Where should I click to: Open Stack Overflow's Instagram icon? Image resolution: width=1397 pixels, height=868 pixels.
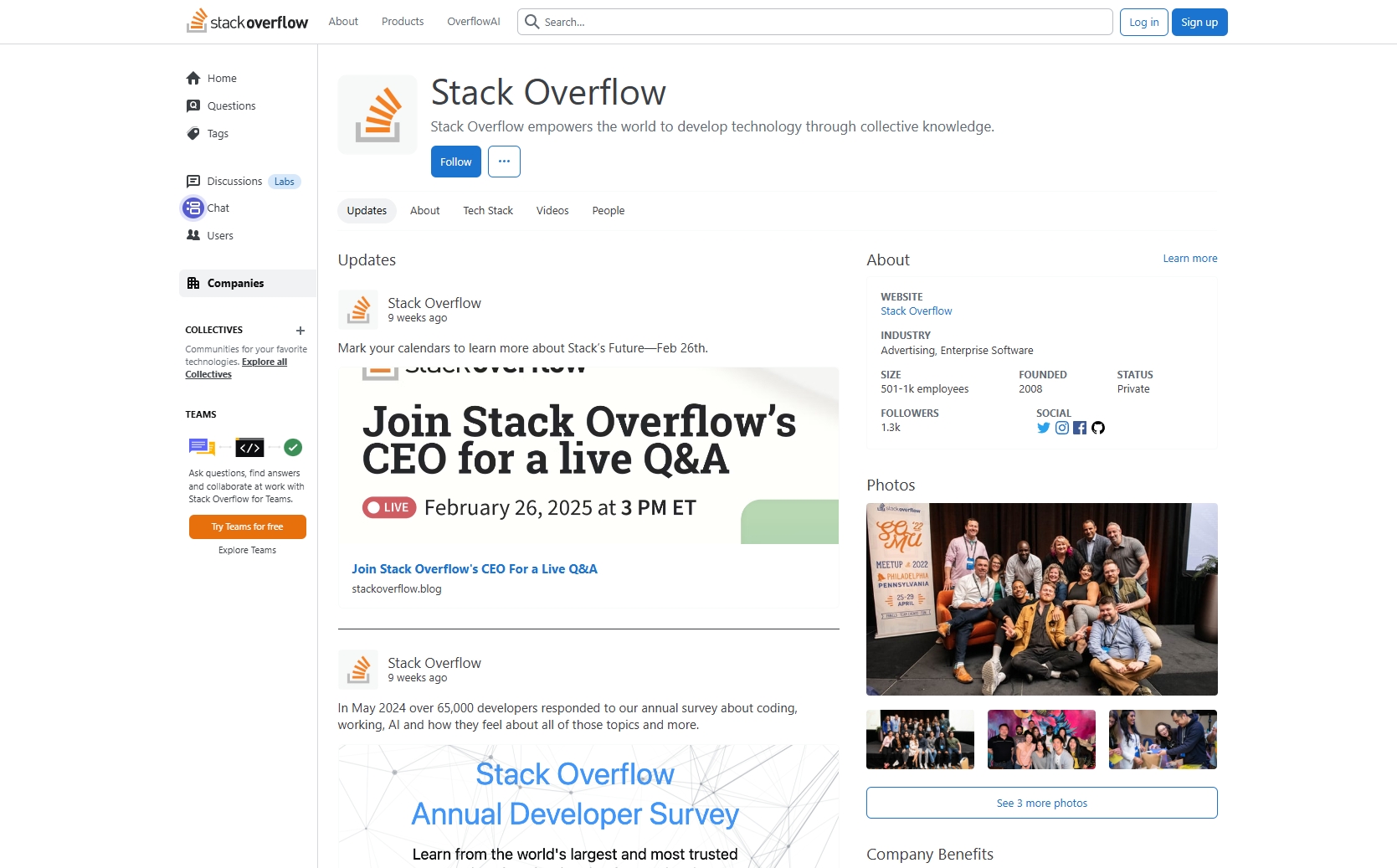[1061, 428]
